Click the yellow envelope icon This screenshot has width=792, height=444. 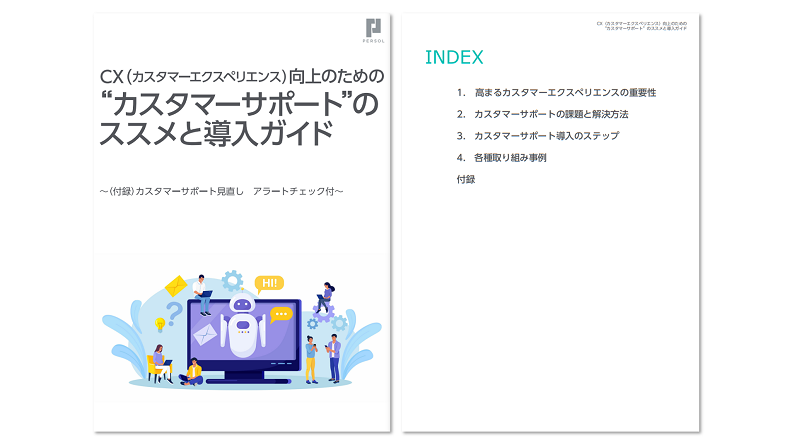pyautogui.click(x=176, y=286)
